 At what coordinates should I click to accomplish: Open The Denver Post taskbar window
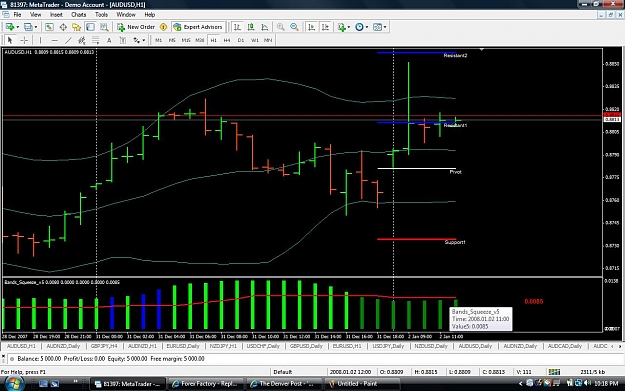(x=283, y=384)
